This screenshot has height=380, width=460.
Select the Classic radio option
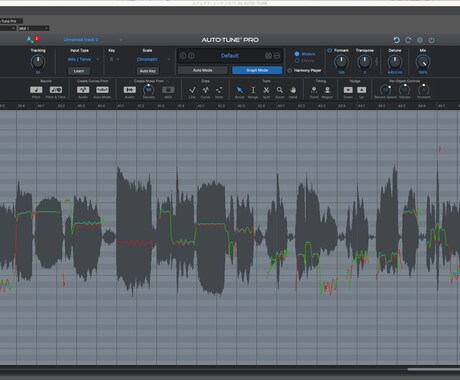click(297, 61)
